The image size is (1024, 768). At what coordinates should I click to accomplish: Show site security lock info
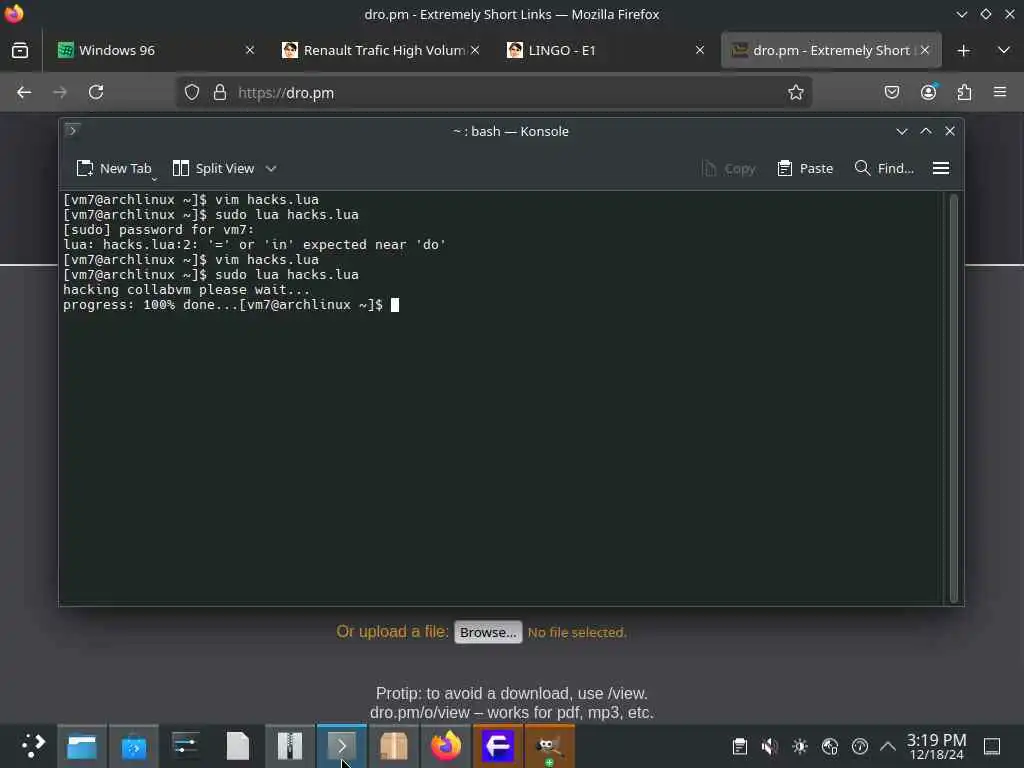tap(220, 92)
